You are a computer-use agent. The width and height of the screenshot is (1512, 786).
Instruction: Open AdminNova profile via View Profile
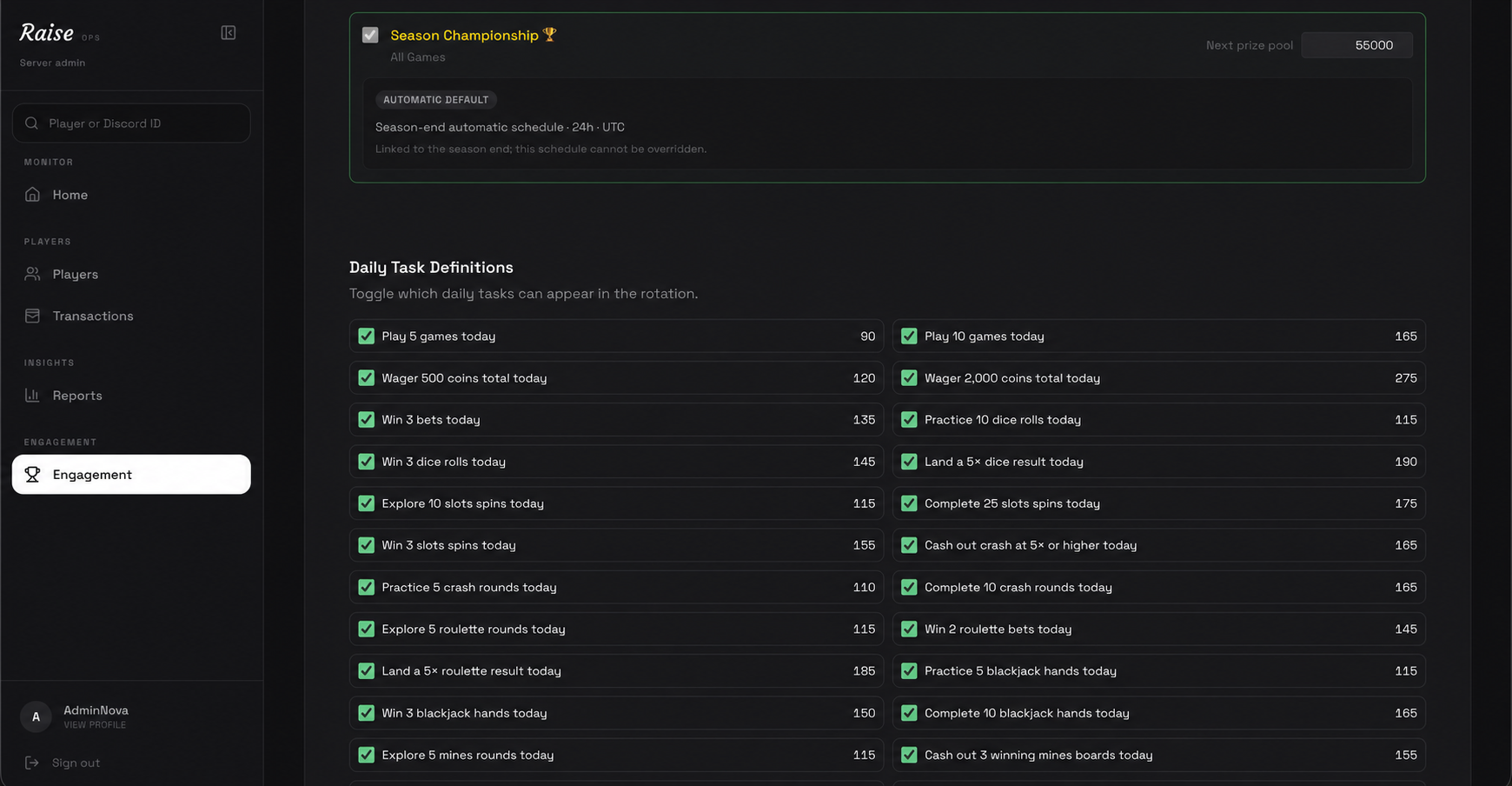click(95, 725)
